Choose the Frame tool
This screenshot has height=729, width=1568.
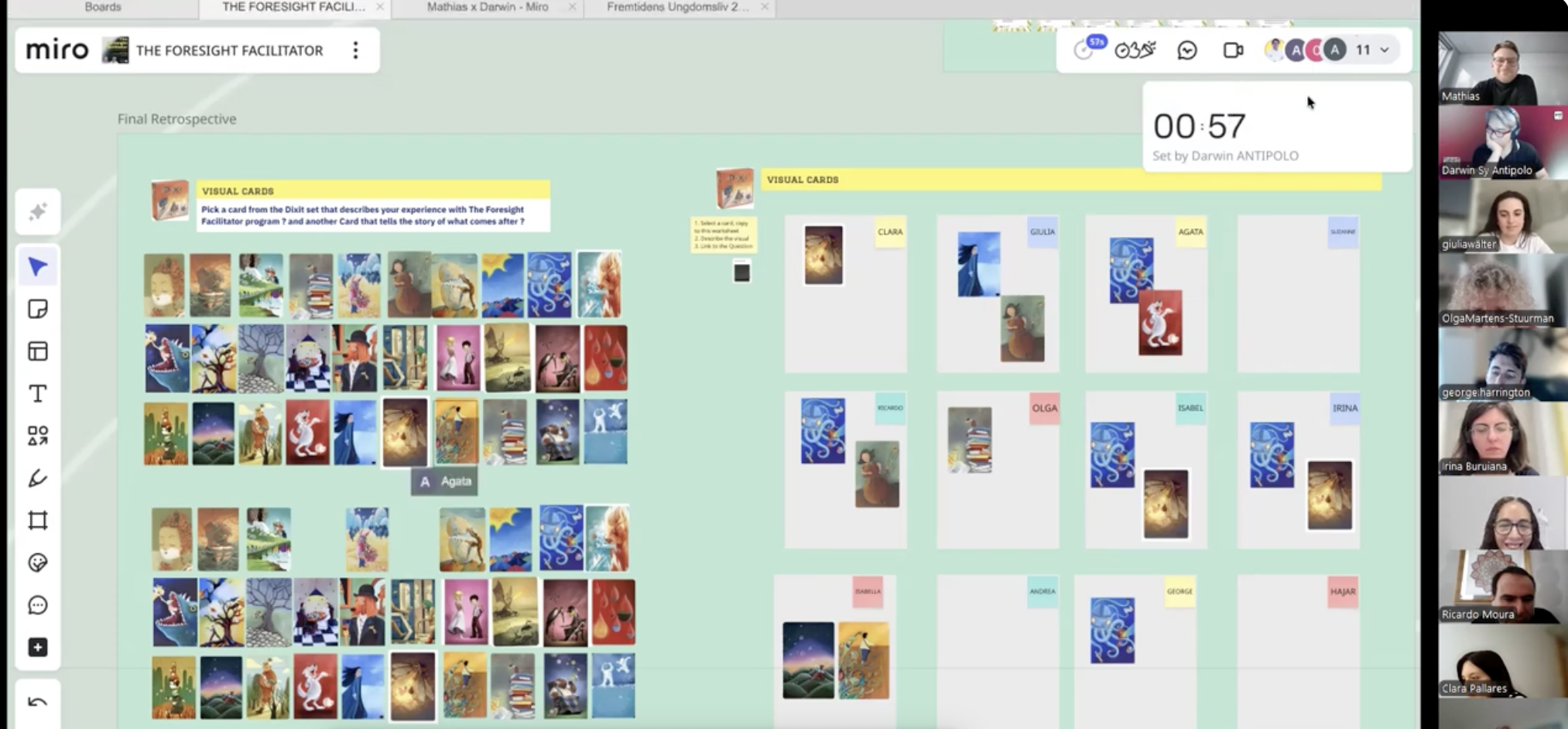coord(38,520)
